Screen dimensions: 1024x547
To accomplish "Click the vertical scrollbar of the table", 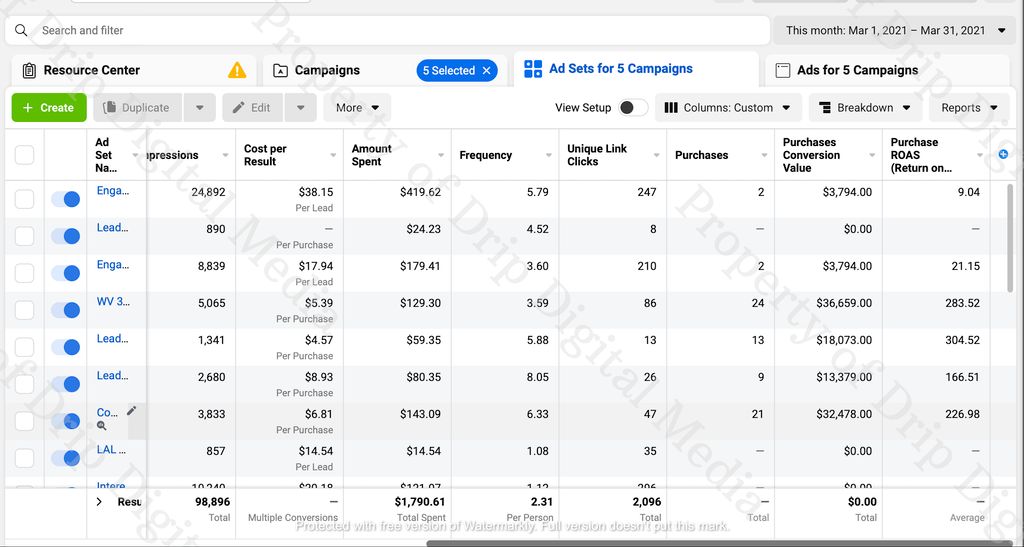I will [x=1011, y=238].
